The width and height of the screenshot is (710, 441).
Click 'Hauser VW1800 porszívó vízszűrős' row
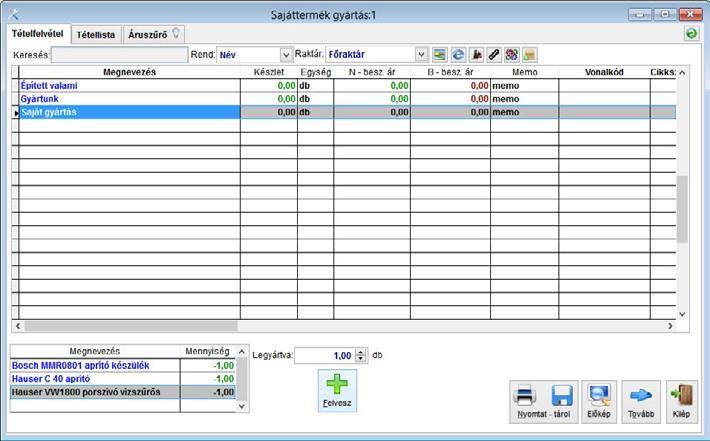point(123,392)
